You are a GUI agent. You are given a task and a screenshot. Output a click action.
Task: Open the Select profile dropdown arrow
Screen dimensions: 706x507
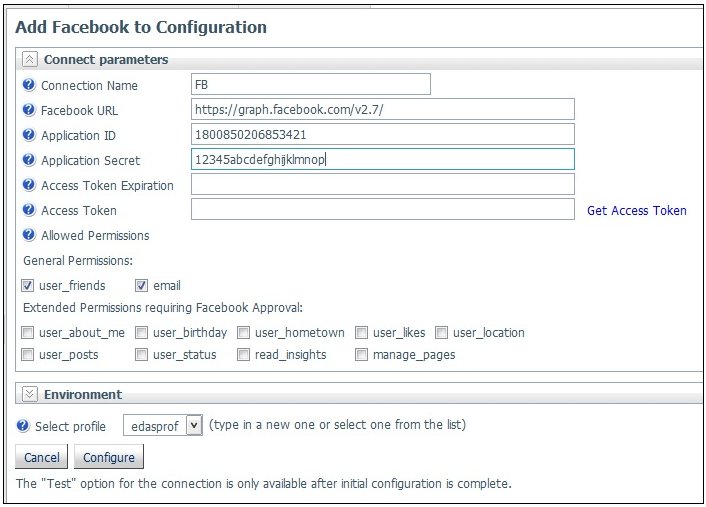pyautogui.click(x=194, y=425)
